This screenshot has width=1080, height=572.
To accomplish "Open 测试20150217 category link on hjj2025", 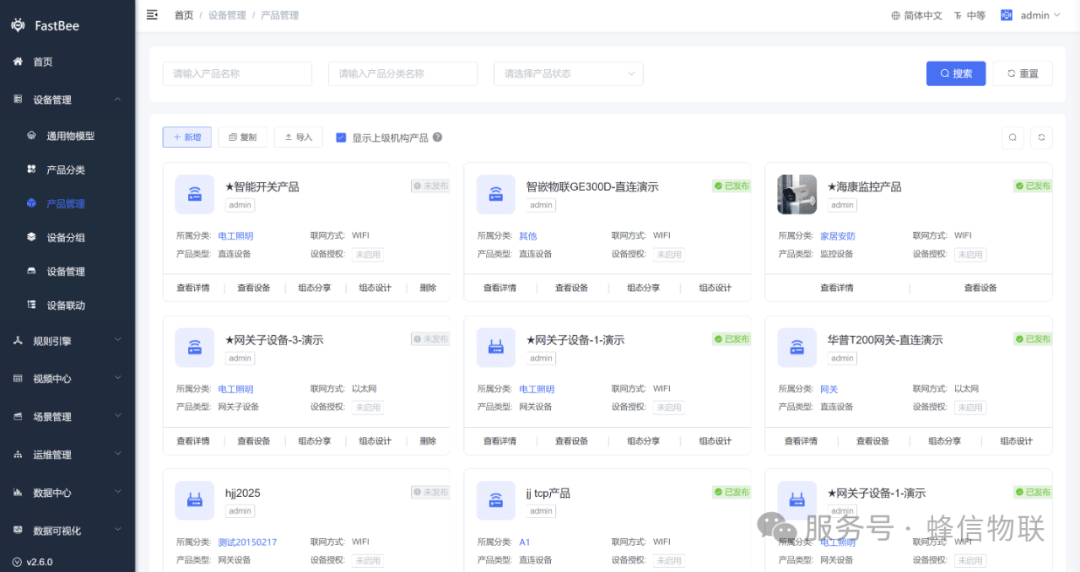I will point(247,542).
